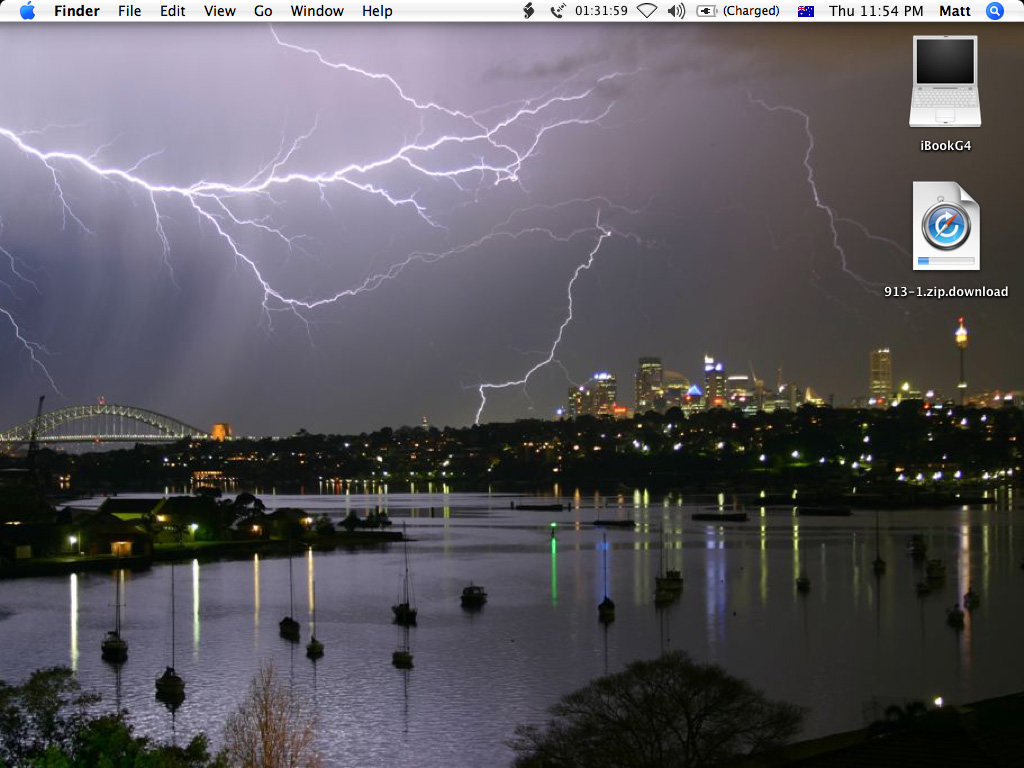Select the iBookG4 laptop drive icon
Screen dimensions: 1024x768
[945, 81]
